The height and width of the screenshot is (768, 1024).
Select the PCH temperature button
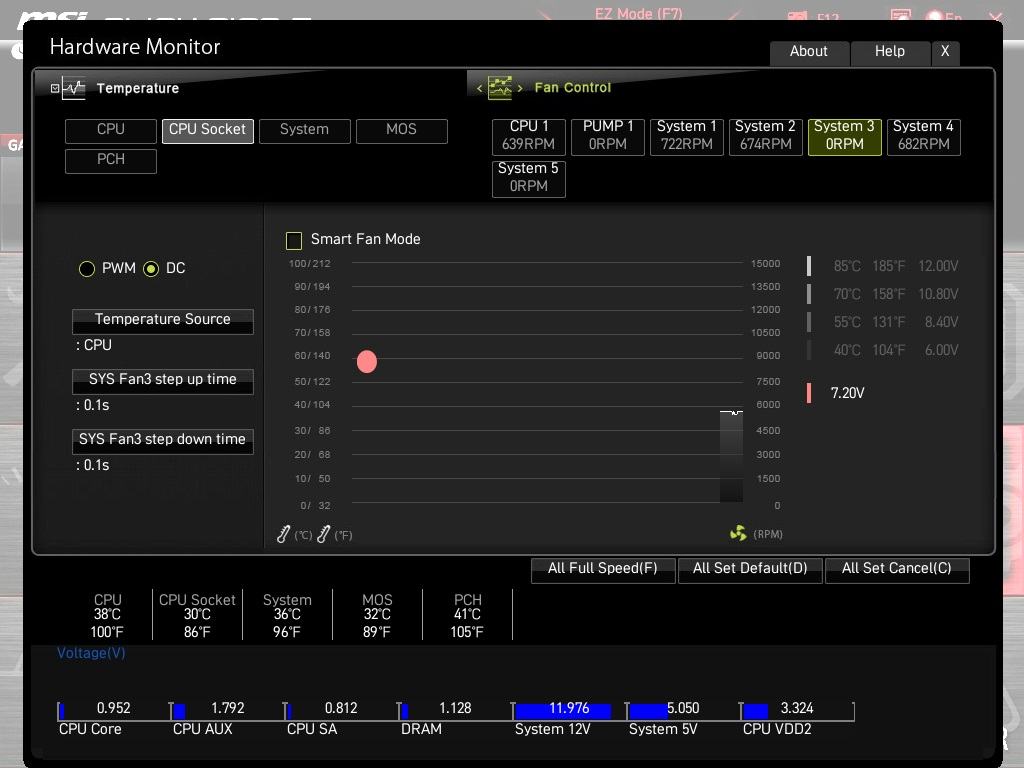click(x=111, y=160)
